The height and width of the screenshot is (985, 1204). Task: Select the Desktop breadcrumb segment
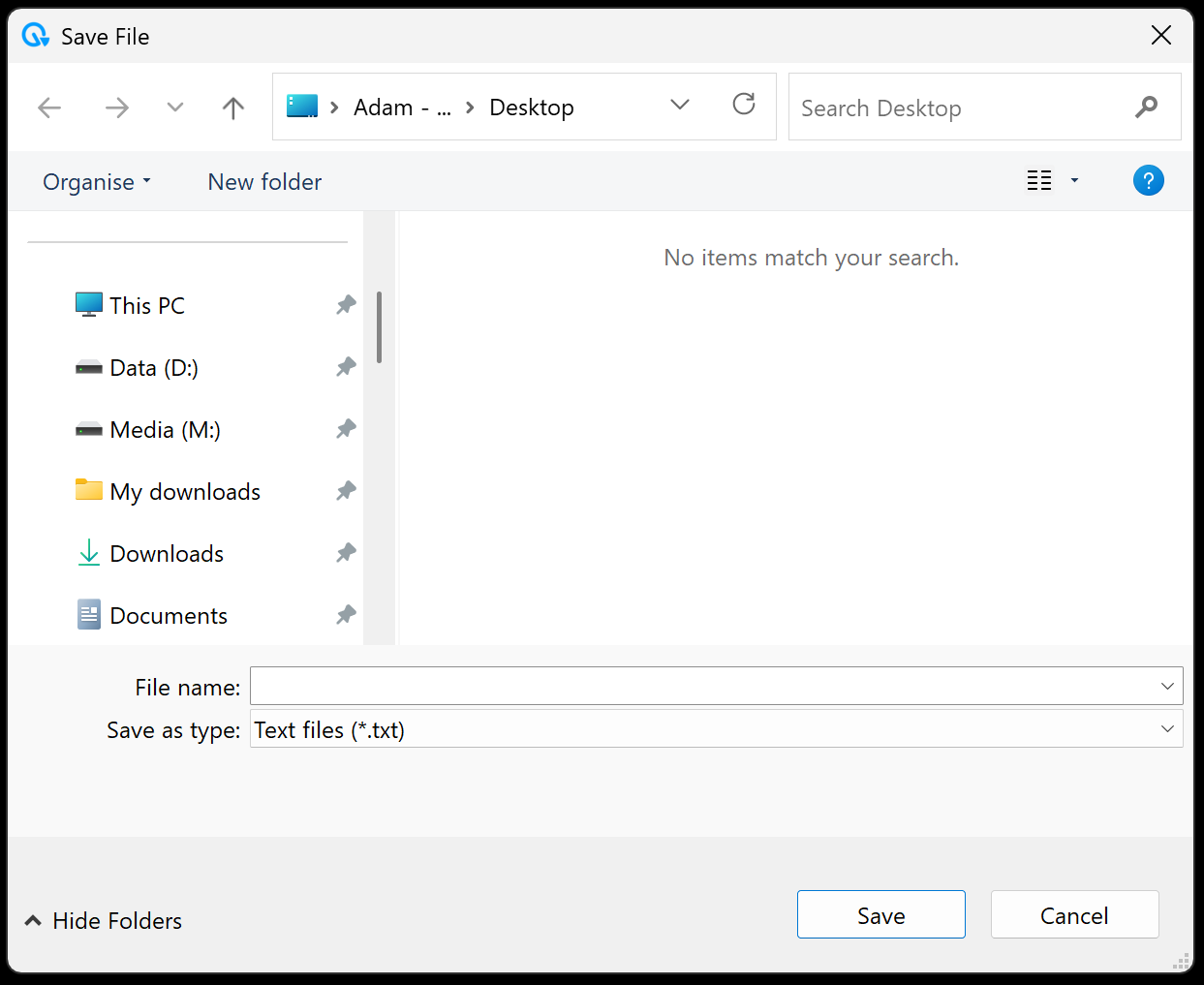pos(532,108)
